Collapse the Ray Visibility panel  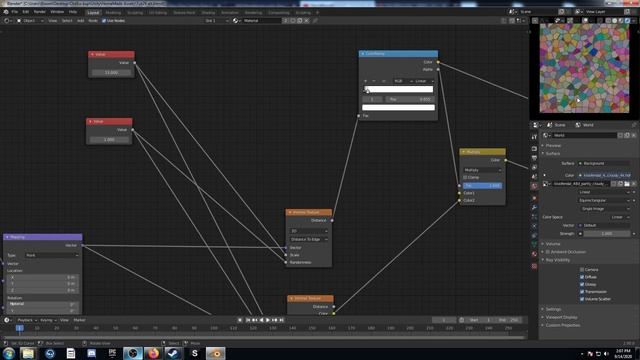click(x=558, y=260)
